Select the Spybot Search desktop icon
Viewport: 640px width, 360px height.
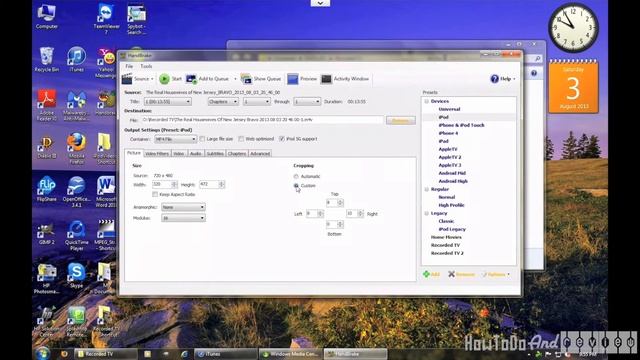click(136, 19)
